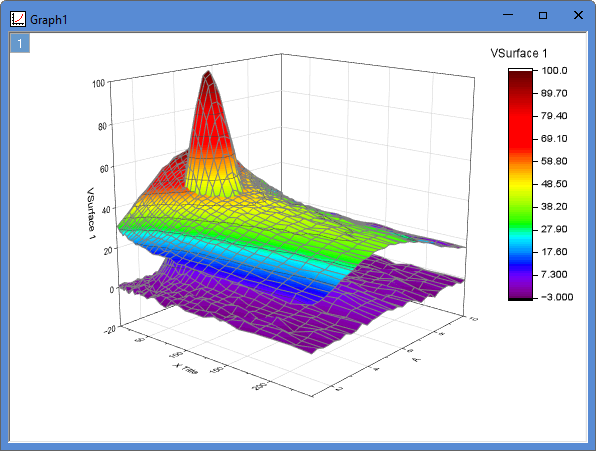The image size is (596, 451).
Task: Select the VSurface 1 legend title
Action: pyautogui.click(x=519, y=53)
